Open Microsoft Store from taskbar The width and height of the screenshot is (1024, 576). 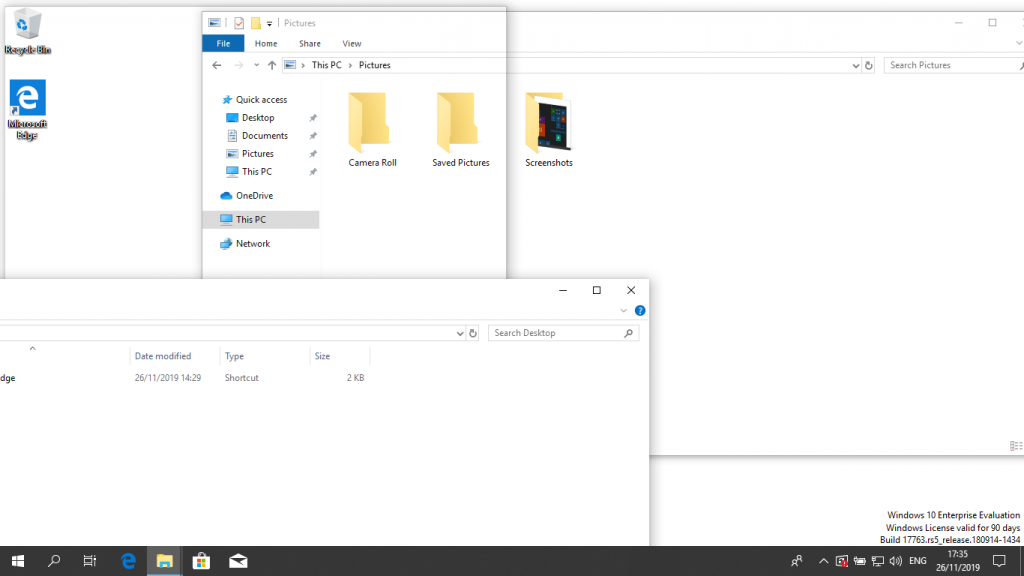(x=201, y=561)
